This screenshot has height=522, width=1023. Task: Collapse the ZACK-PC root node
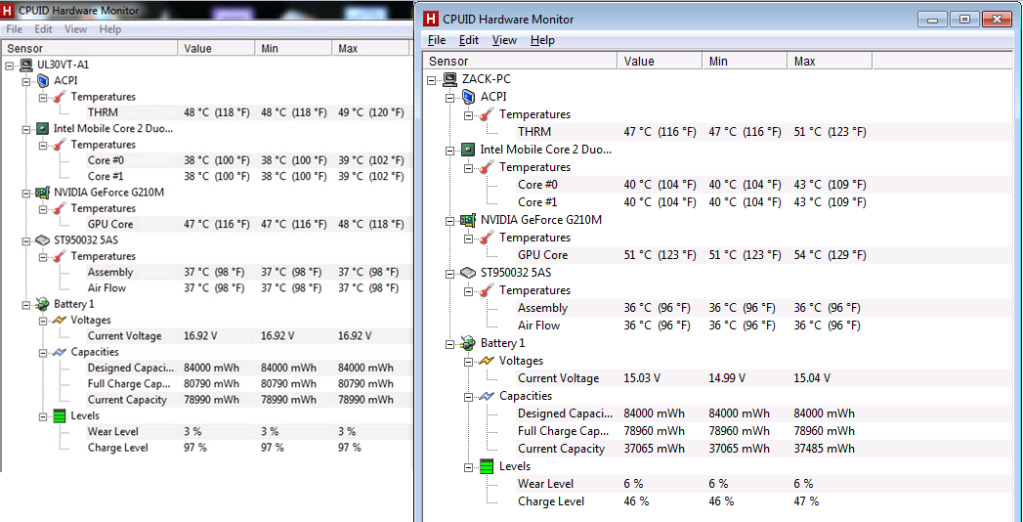[x=432, y=79]
